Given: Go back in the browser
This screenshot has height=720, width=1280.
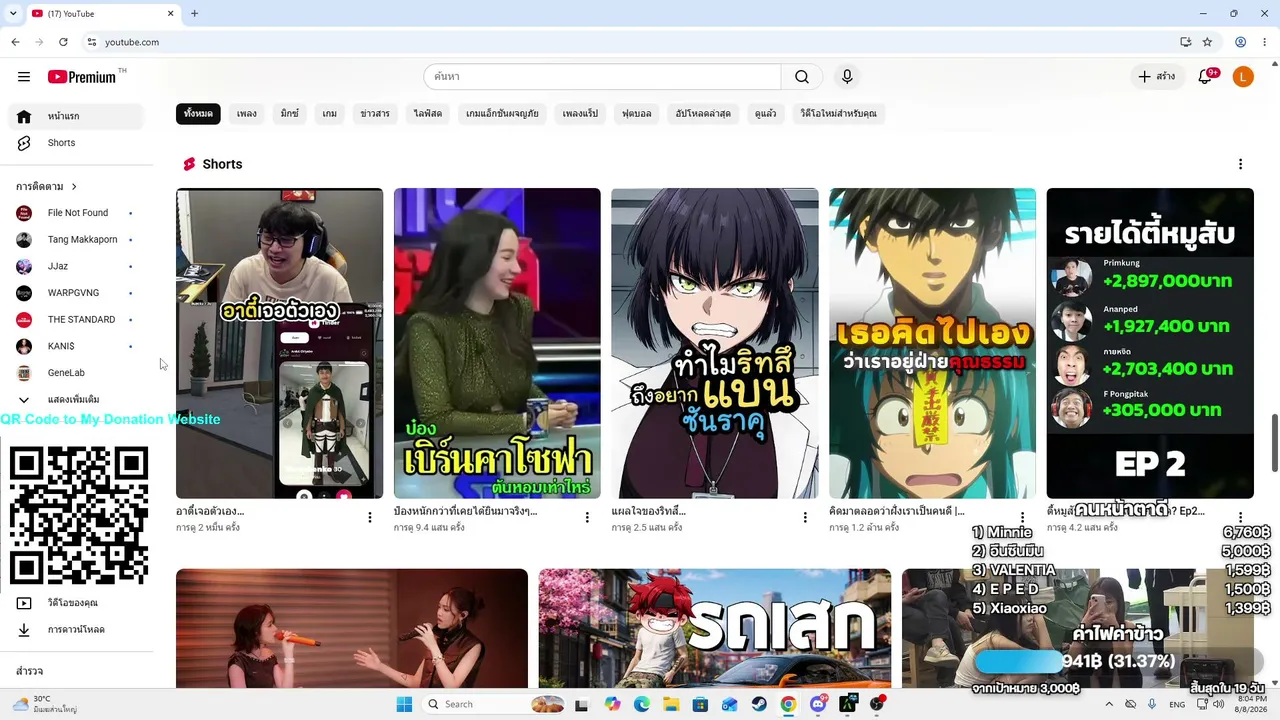Looking at the screenshot, I should pyautogui.click(x=15, y=42).
